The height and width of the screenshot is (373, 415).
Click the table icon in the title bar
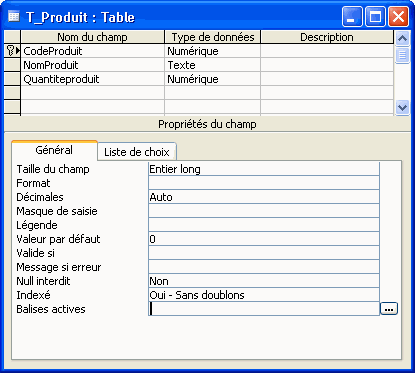click(x=14, y=16)
